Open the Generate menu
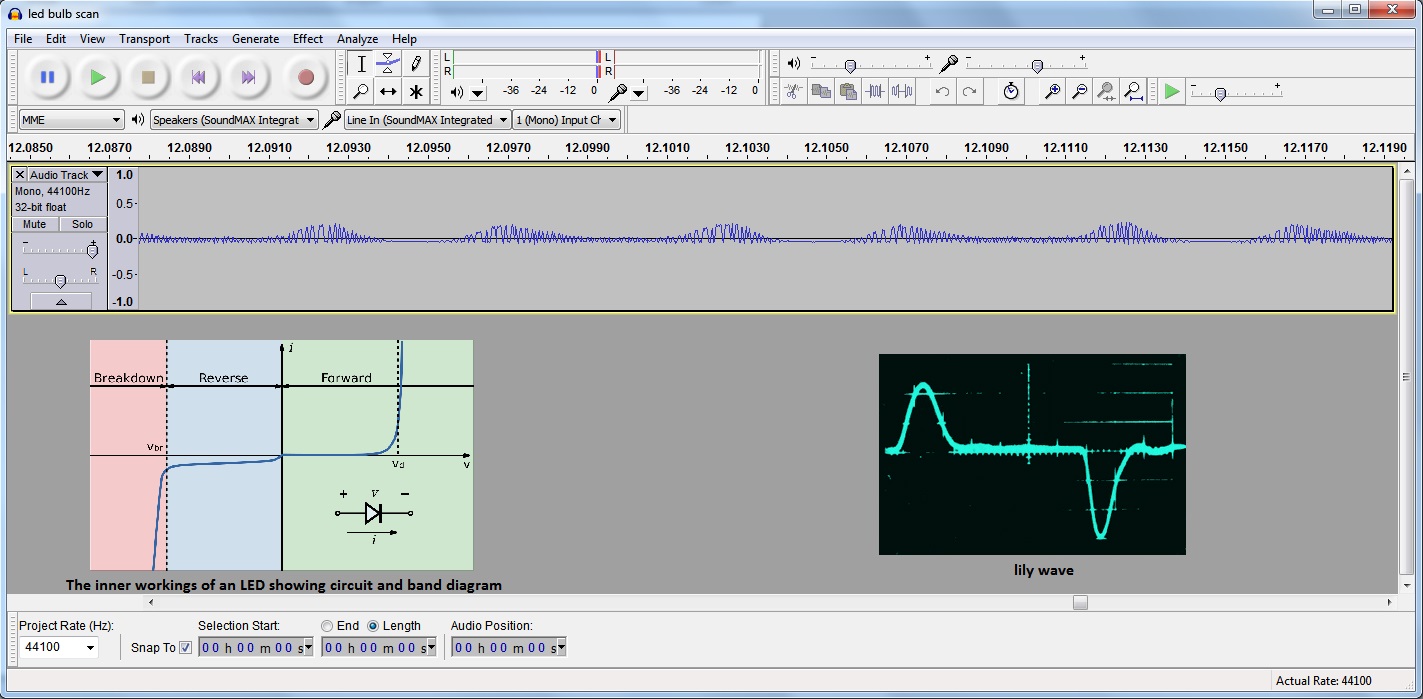This screenshot has height=699, width=1423. [x=255, y=39]
